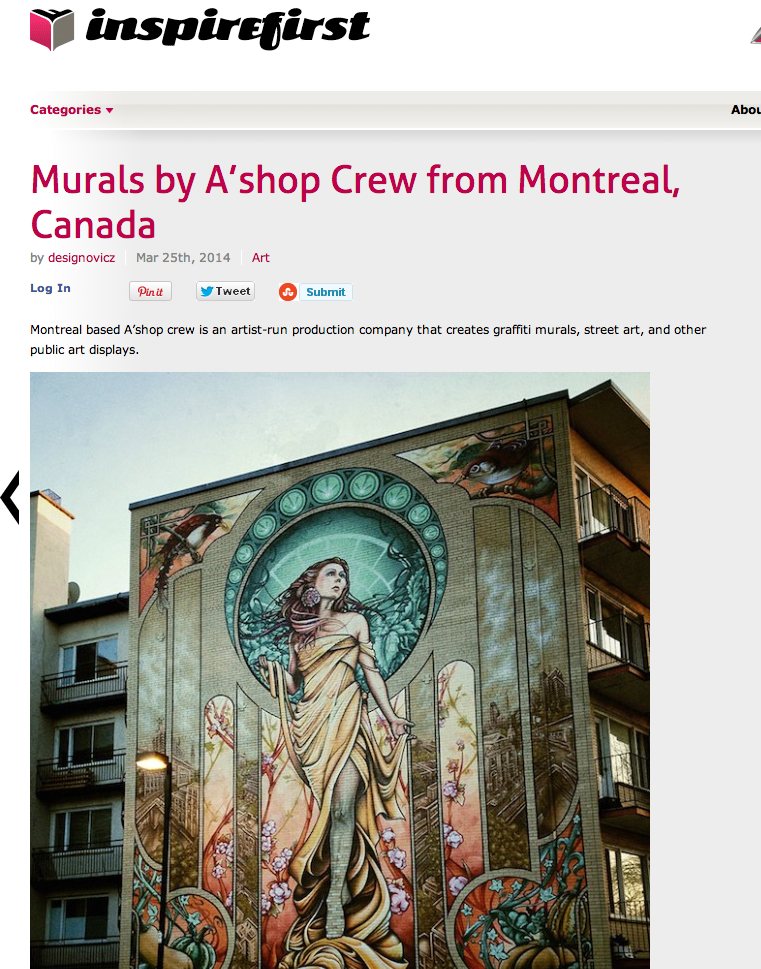
Task: Click the Tweet button text
Action: (232, 291)
